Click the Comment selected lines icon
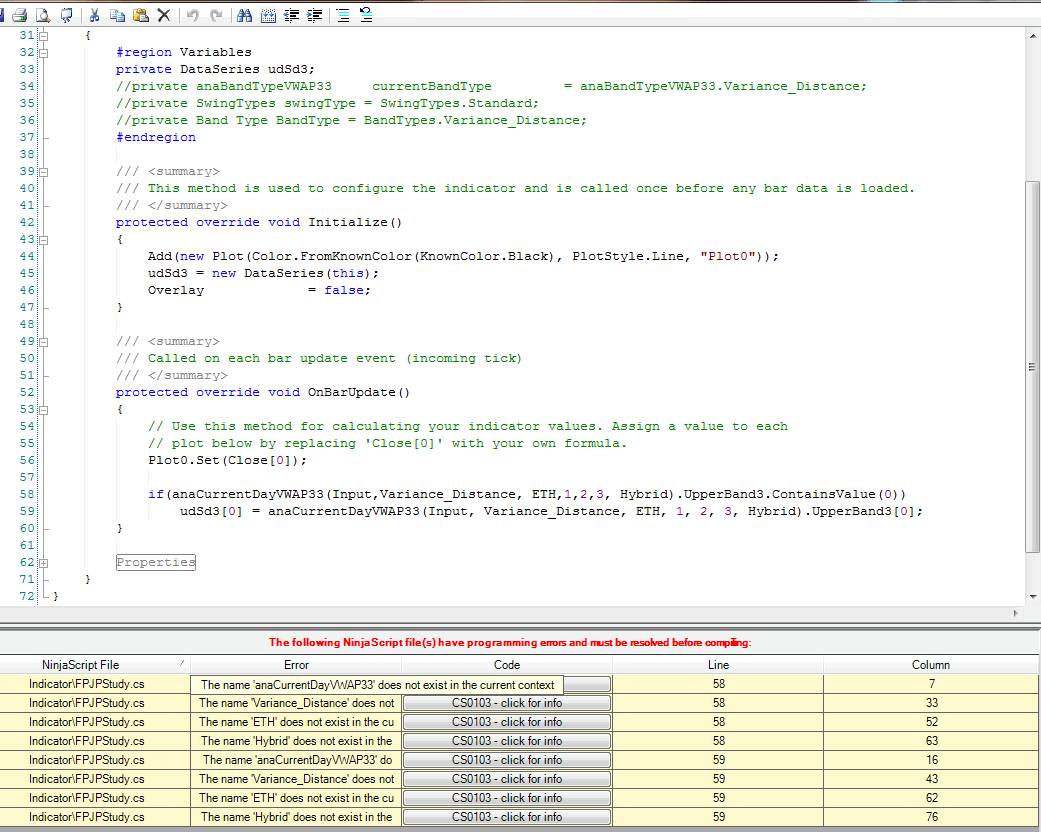 tap(343, 15)
